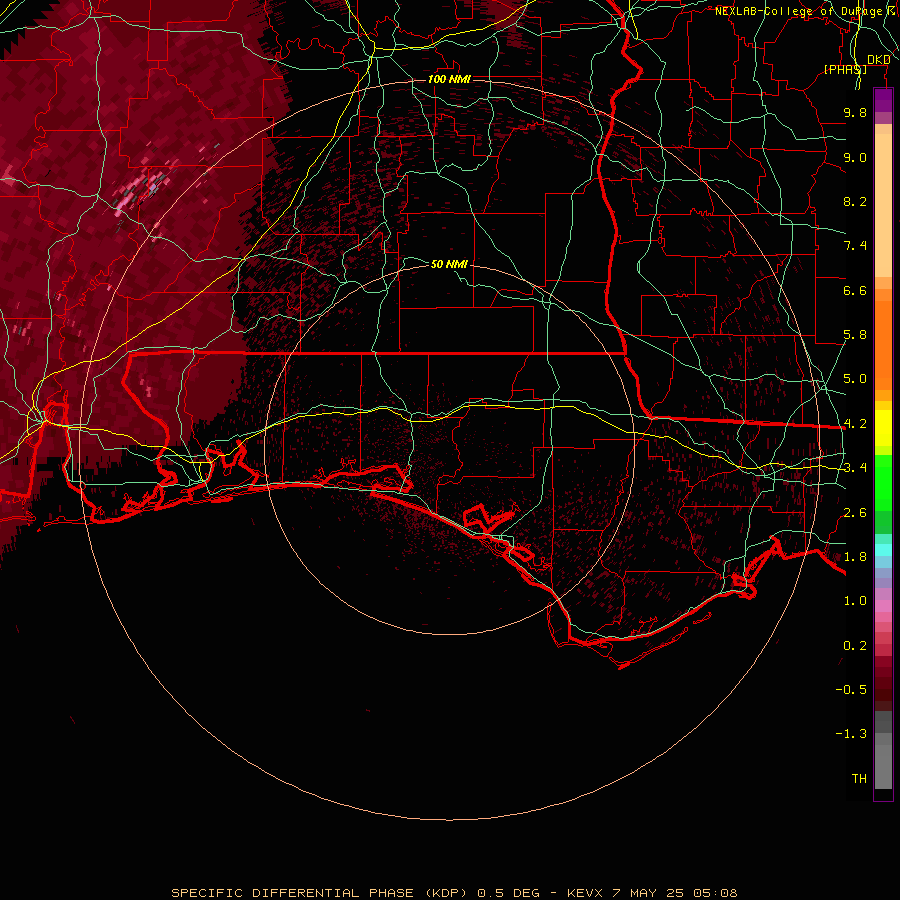Image resolution: width=900 pixels, height=900 pixels.
Task: Click the product title caption at the bottom
Action: [454, 893]
